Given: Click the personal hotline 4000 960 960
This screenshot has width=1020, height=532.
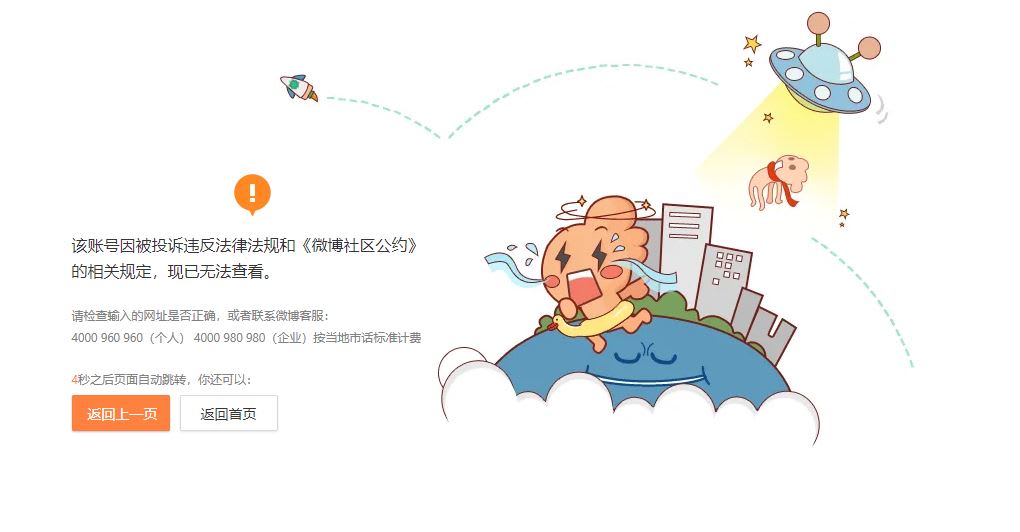Looking at the screenshot, I should [x=107, y=338].
